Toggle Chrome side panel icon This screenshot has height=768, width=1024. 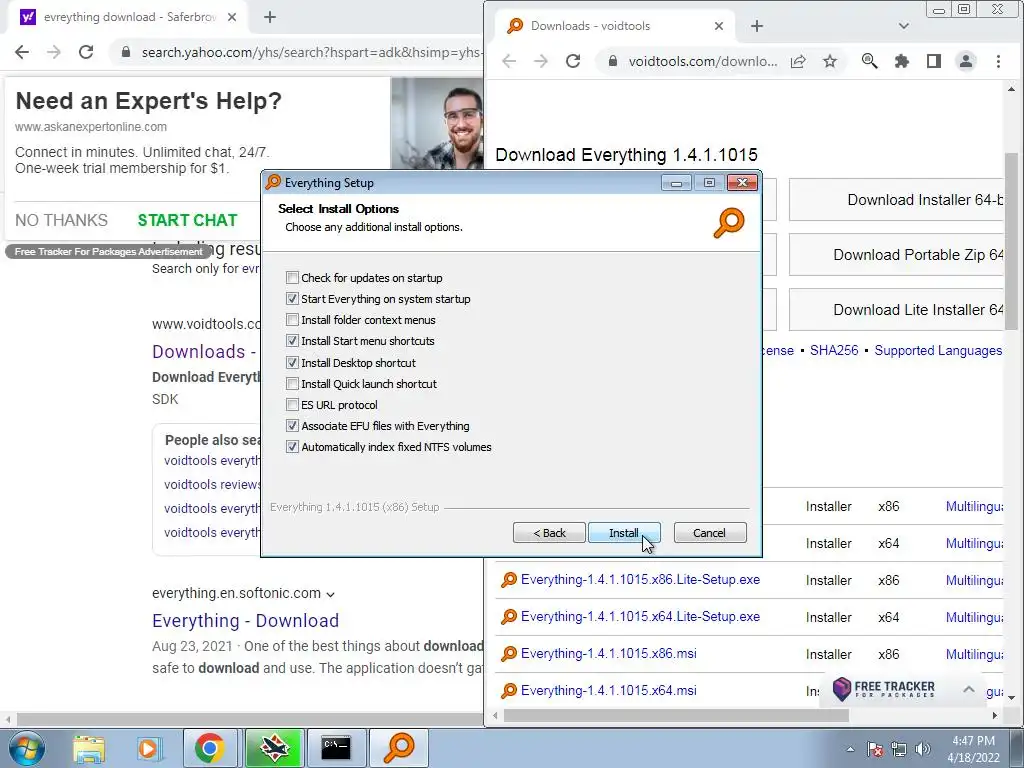click(934, 61)
